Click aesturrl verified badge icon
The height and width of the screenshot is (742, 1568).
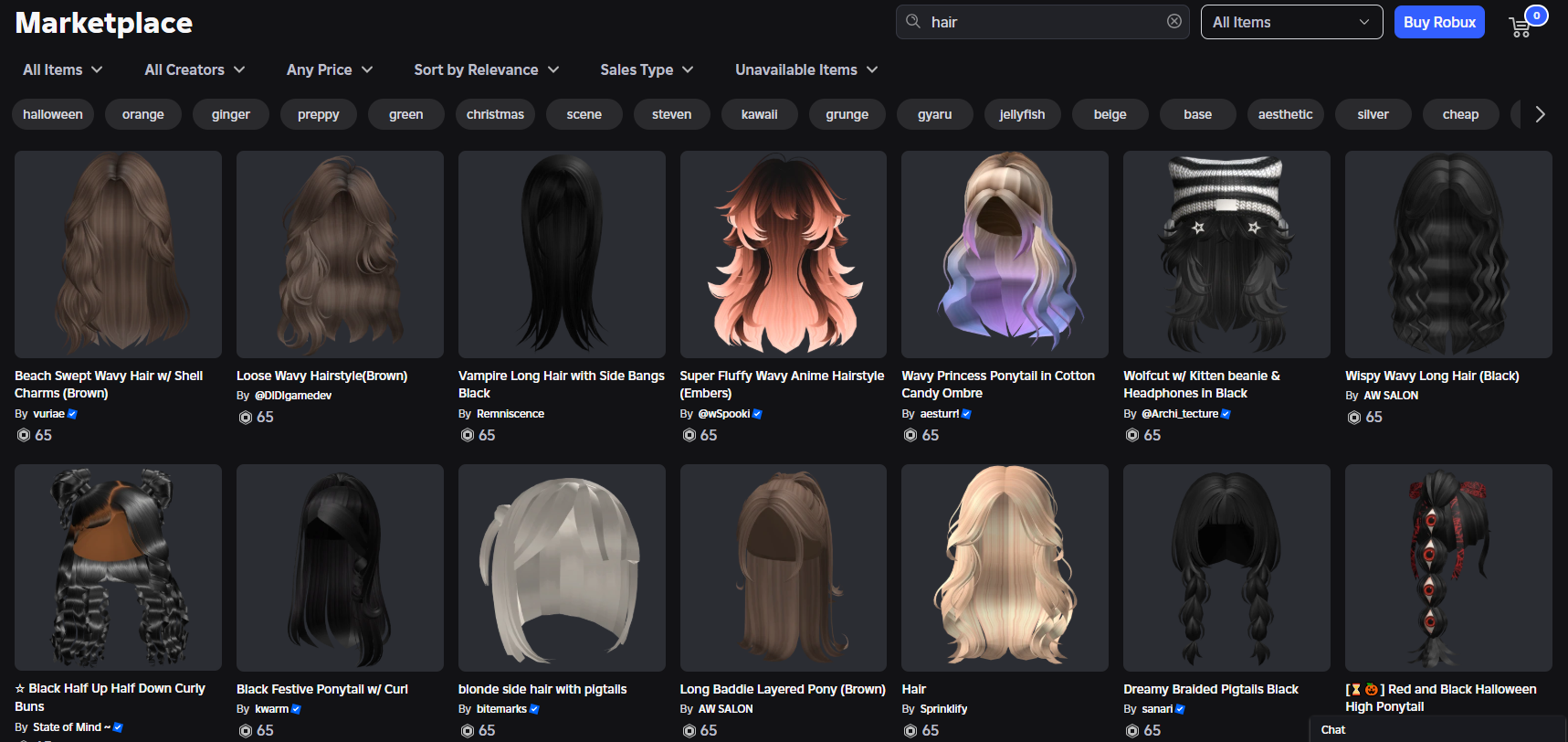pyautogui.click(x=966, y=414)
